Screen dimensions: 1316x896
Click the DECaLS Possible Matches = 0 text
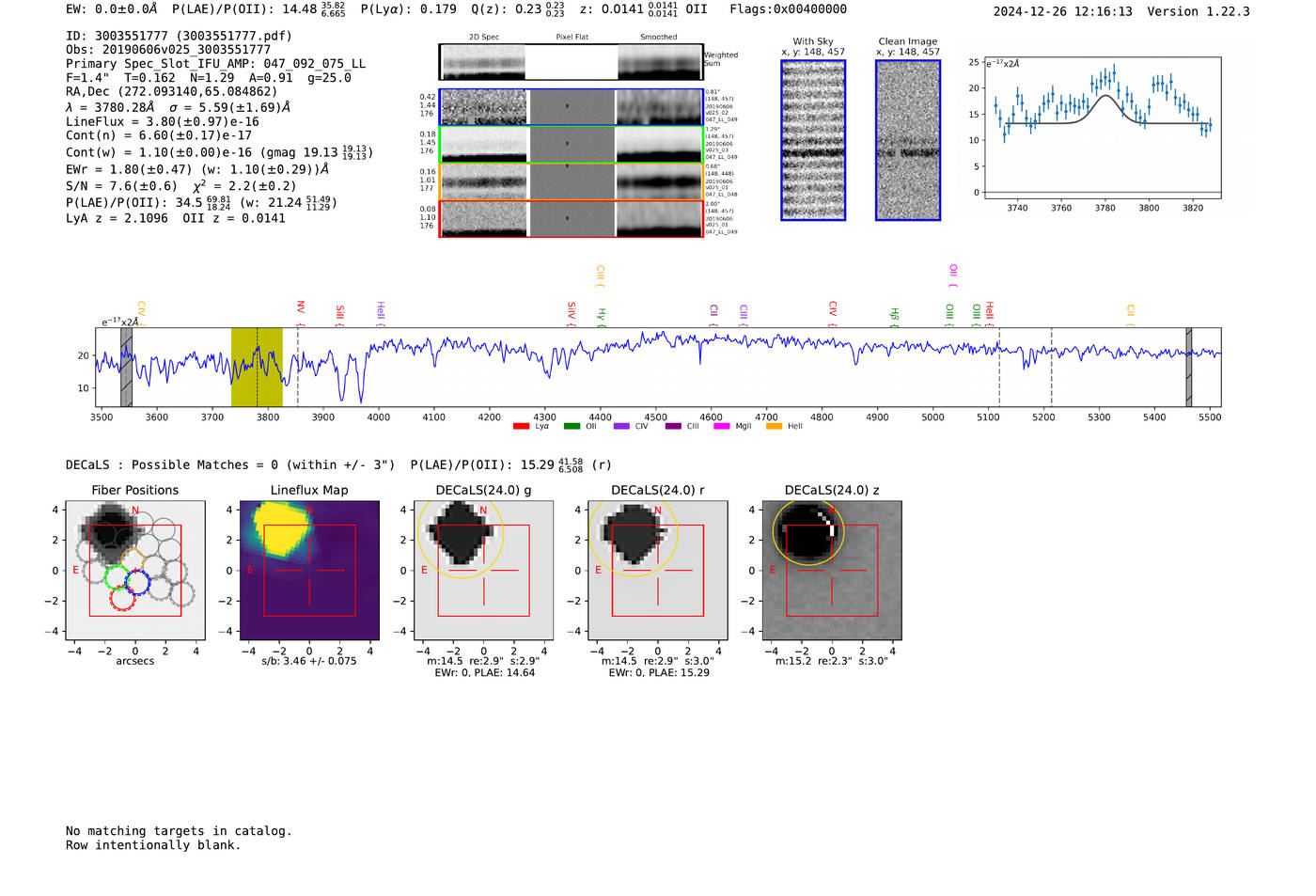coord(230,464)
